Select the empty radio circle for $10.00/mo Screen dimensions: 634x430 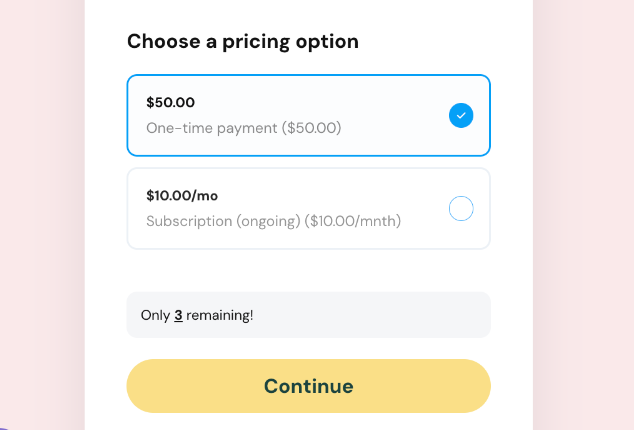(461, 209)
